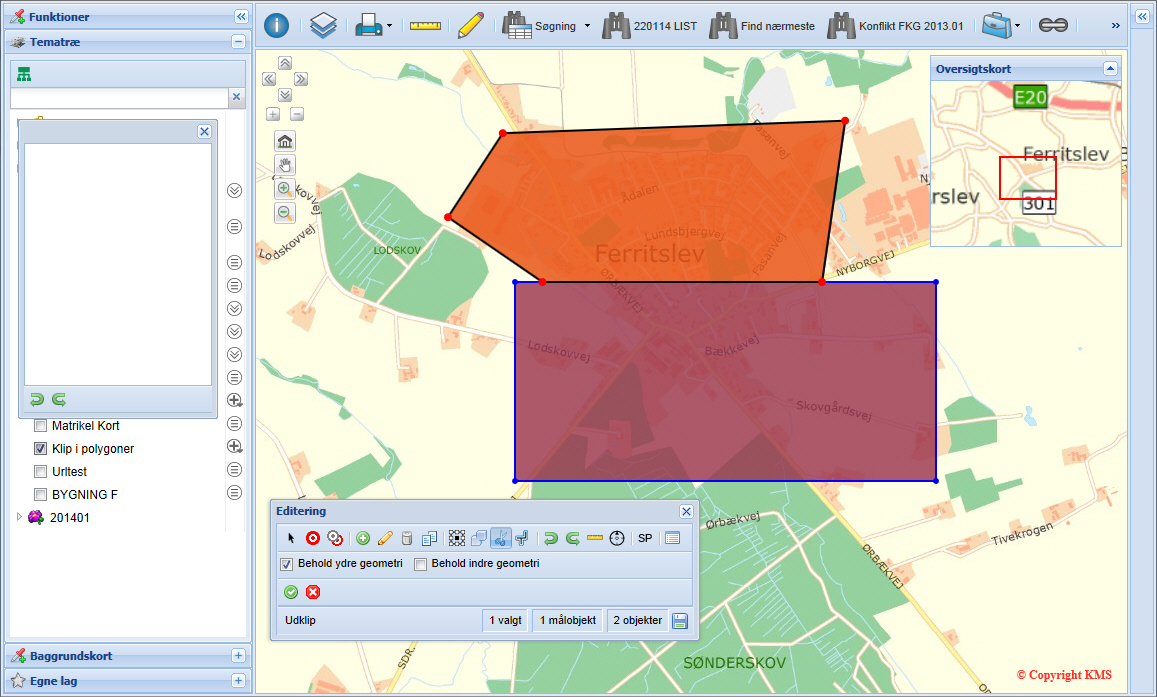Pan map right with the east arrow

pyautogui.click(x=301, y=79)
